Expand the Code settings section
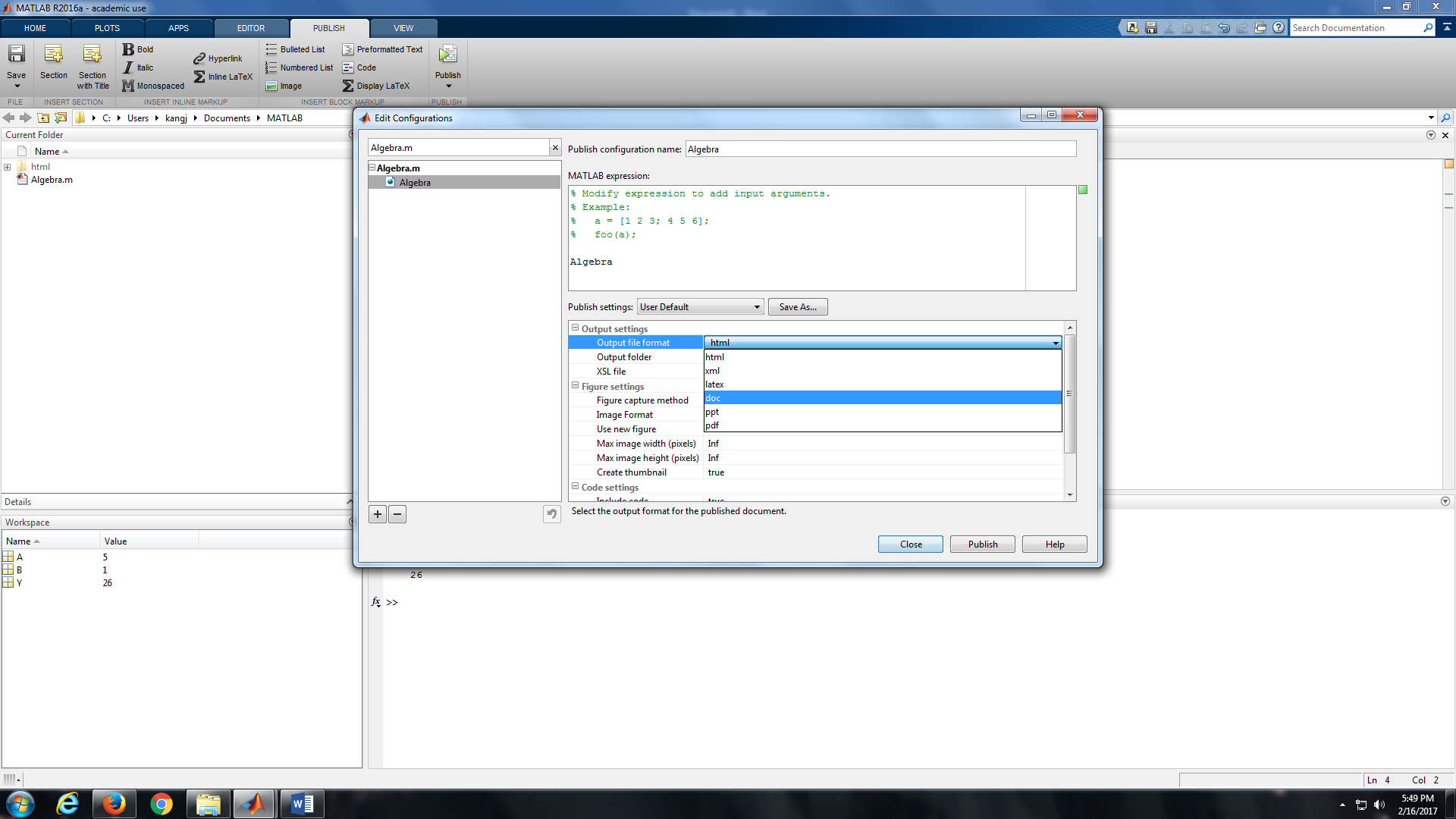 coord(575,487)
